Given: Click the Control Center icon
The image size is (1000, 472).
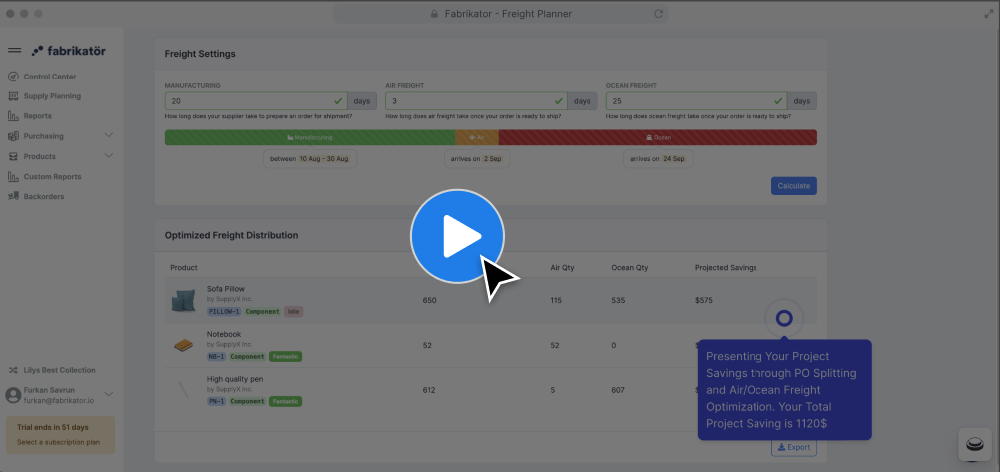Looking at the screenshot, I should (13, 77).
